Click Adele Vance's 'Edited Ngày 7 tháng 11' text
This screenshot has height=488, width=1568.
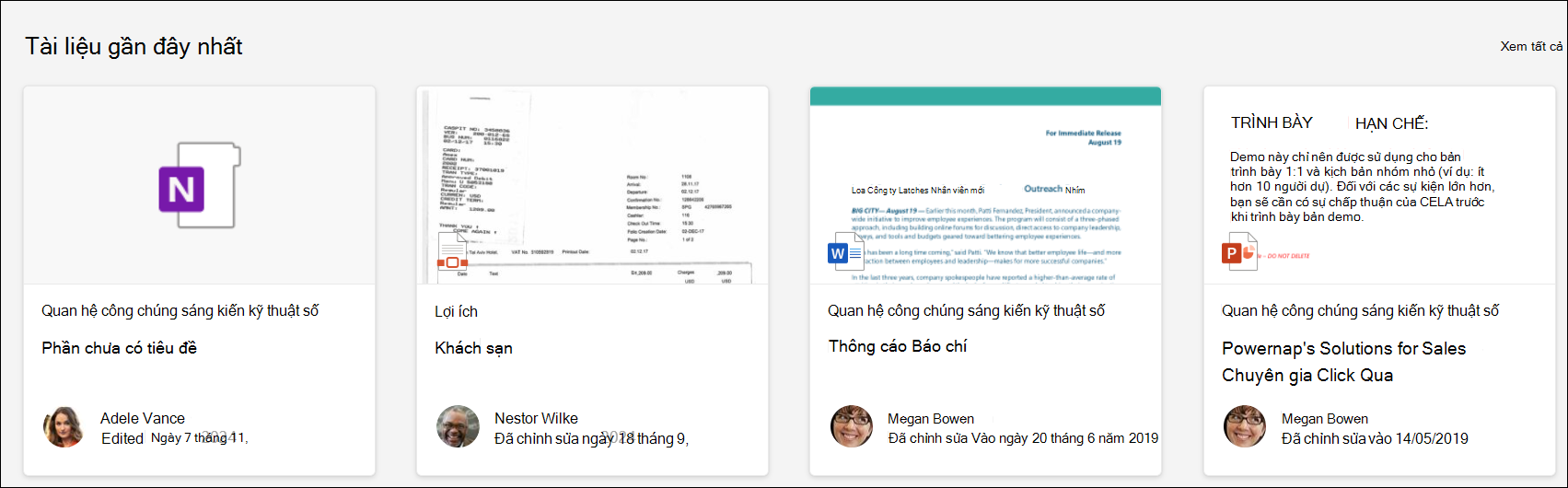[174, 438]
